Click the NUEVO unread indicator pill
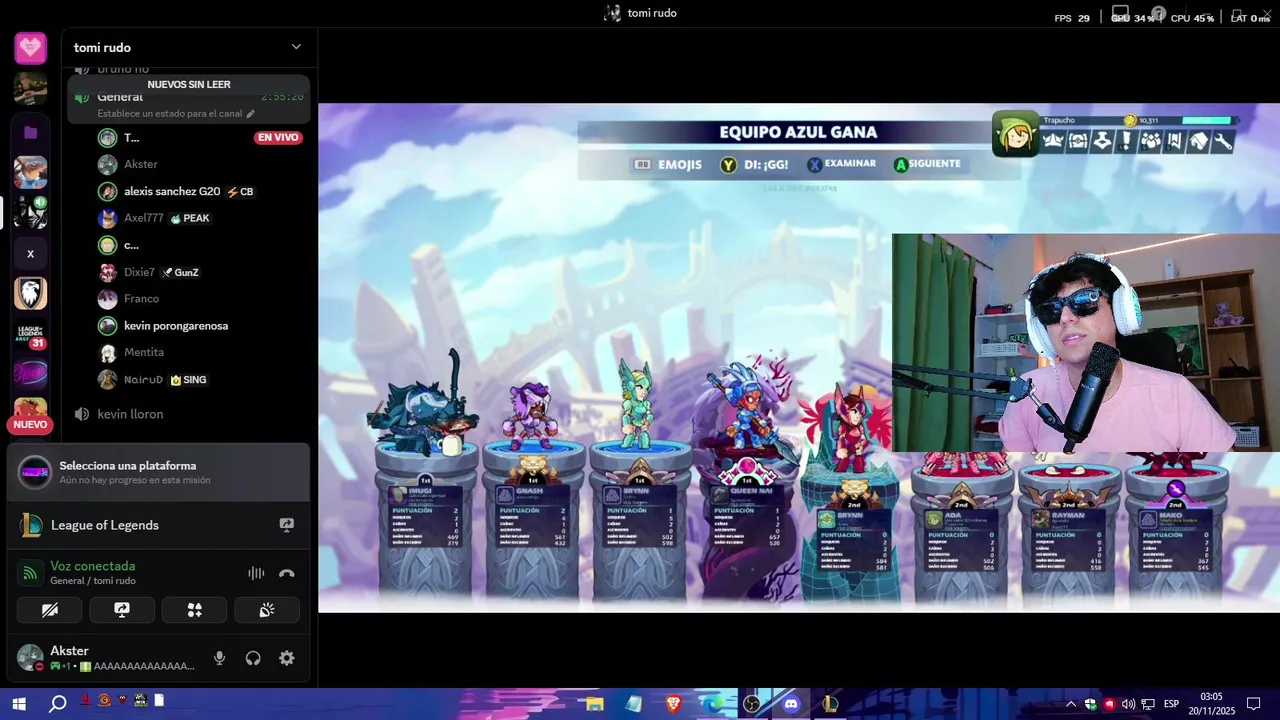 click(x=30, y=425)
